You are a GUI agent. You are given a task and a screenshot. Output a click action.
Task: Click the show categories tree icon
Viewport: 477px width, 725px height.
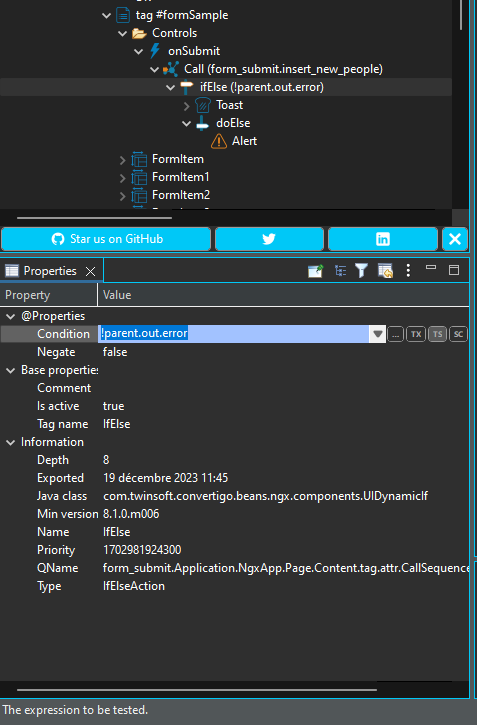(x=340, y=270)
